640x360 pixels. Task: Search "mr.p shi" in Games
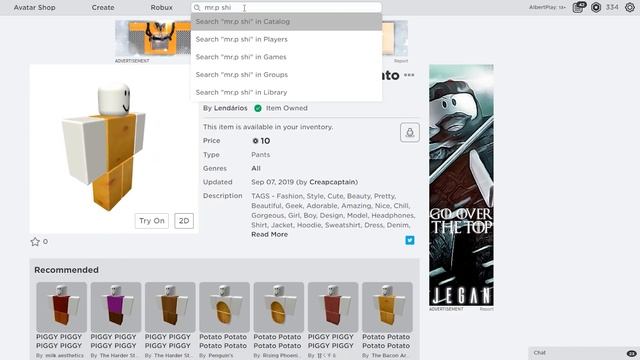[x=286, y=57]
